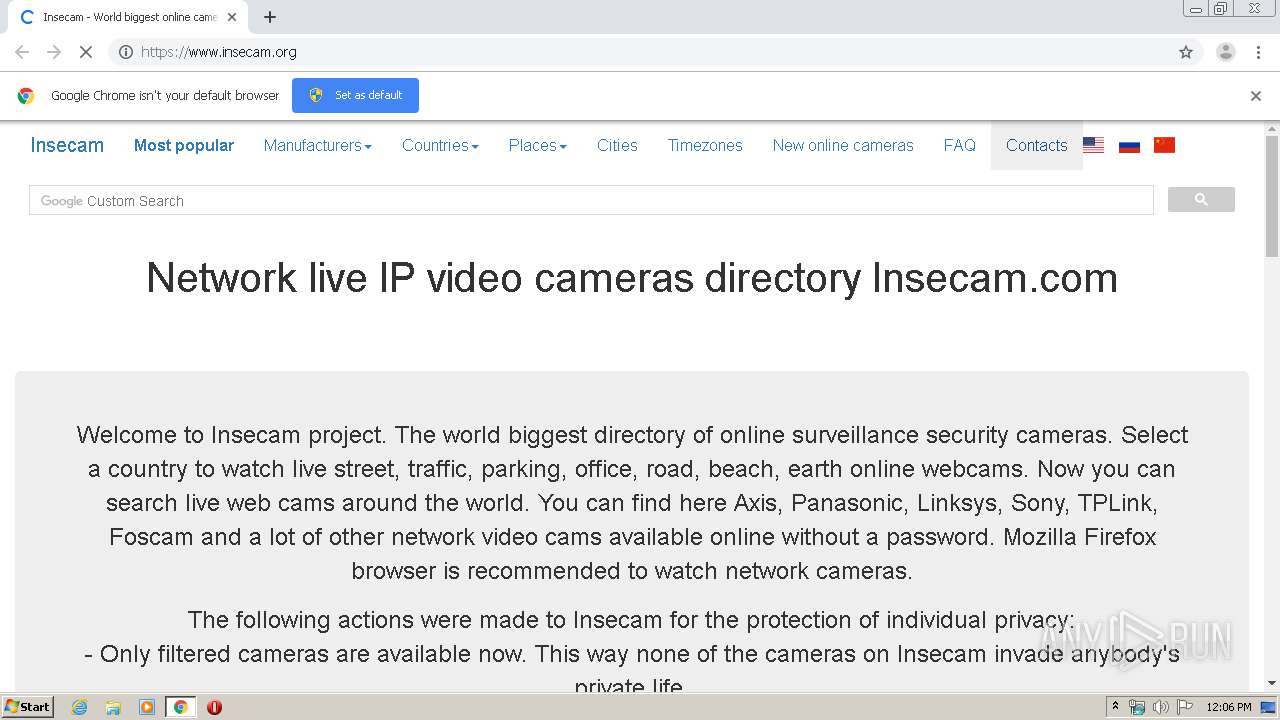Expand the Places dropdown menu
The height and width of the screenshot is (720, 1280).
537,145
